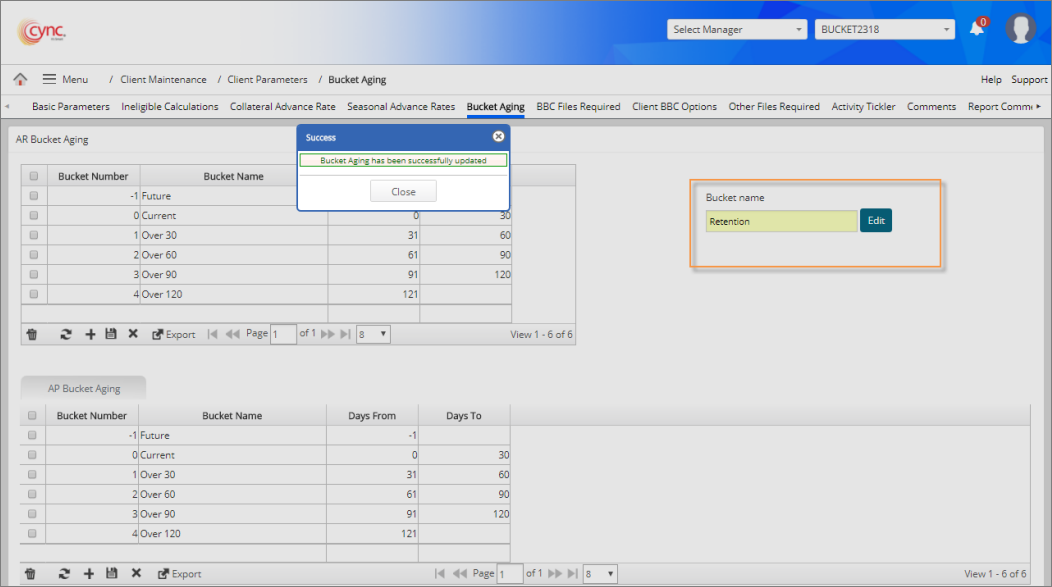1052x587 pixels.
Task: Open the Ineligible Calculations tab
Action: (x=170, y=107)
